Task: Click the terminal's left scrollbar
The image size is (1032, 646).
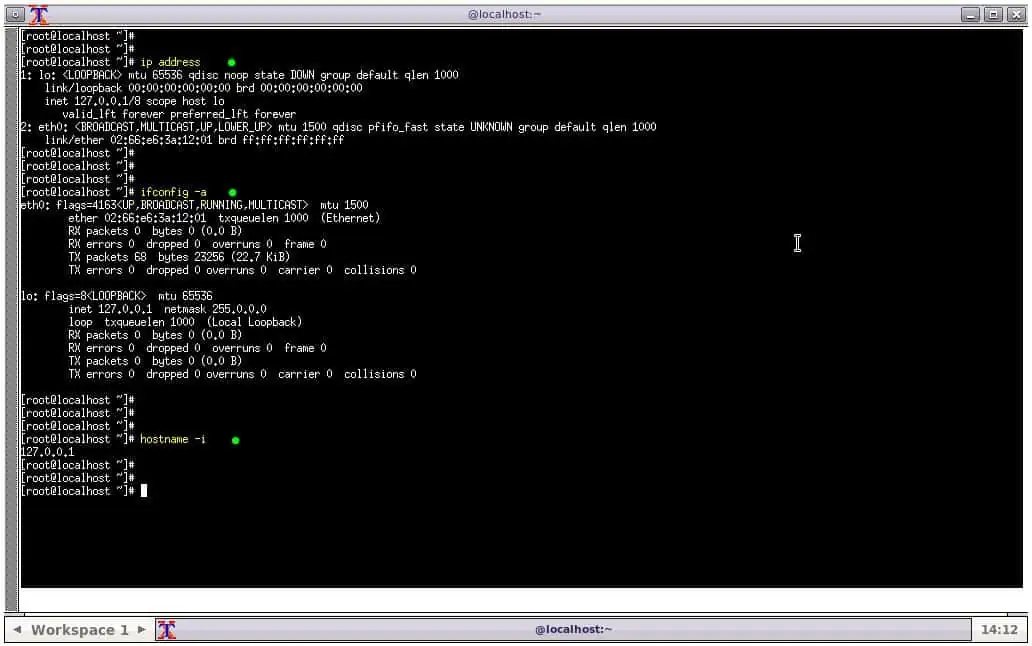Action: point(11,320)
